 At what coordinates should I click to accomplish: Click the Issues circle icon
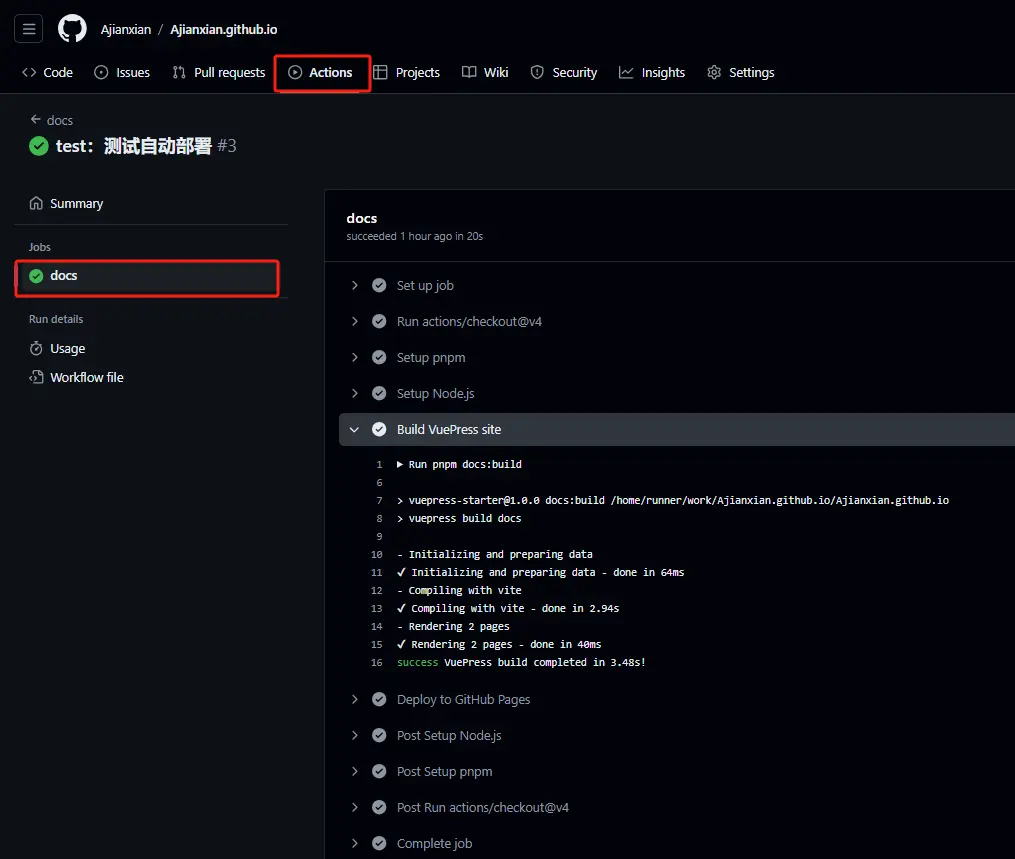[101, 73]
